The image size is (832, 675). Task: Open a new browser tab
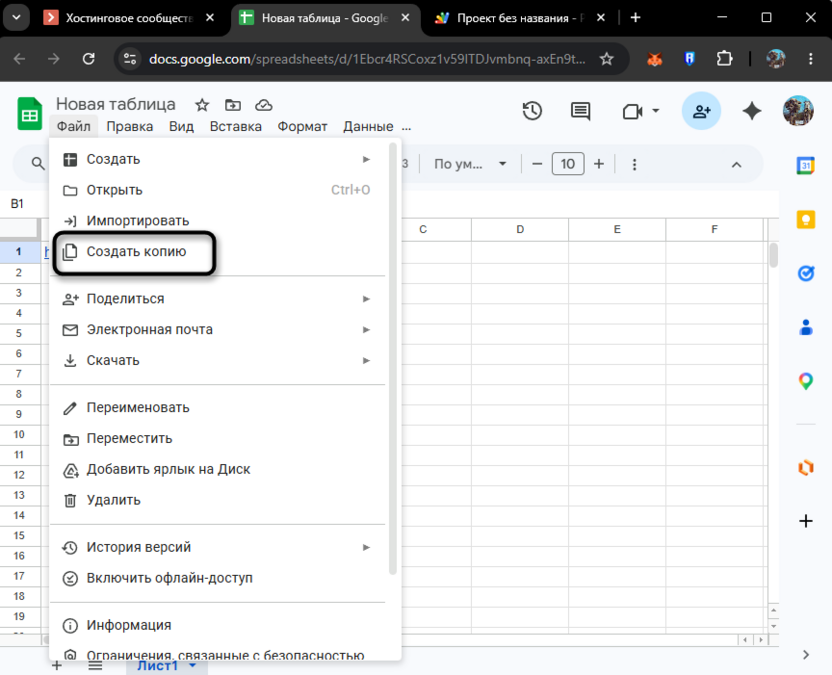[x=635, y=18]
